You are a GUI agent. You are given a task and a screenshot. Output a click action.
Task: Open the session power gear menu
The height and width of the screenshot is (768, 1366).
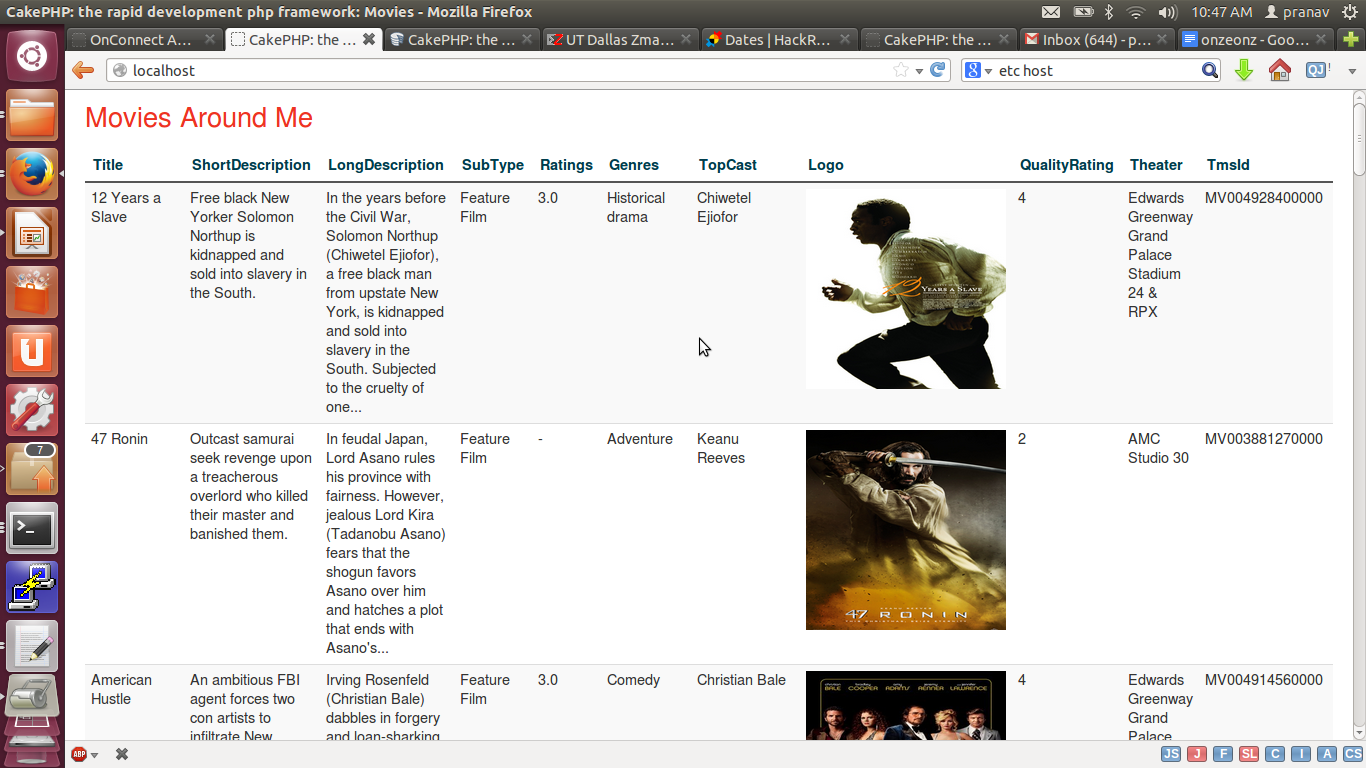1348,12
